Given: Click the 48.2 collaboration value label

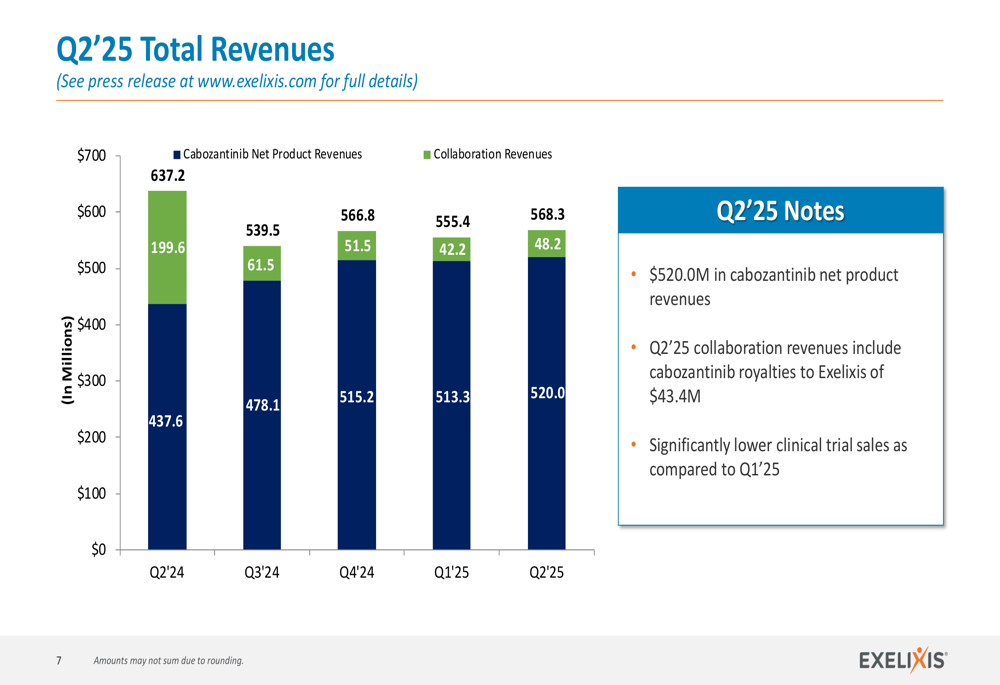Looking at the screenshot, I should [548, 244].
